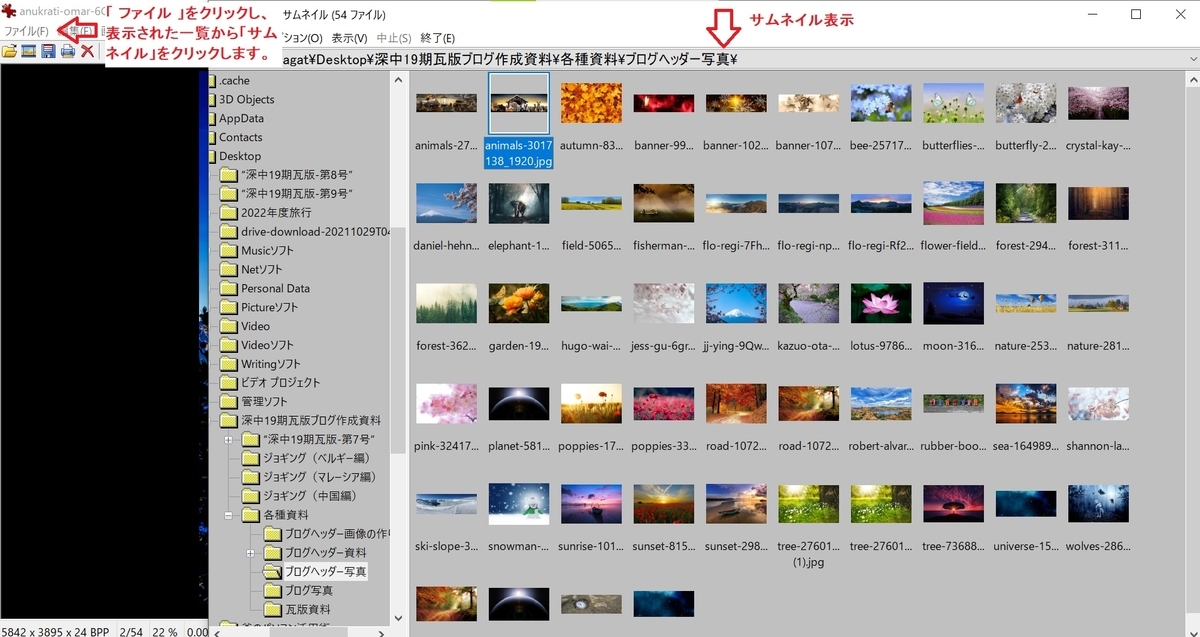Select the flower-field thumbnail

(x=954, y=203)
